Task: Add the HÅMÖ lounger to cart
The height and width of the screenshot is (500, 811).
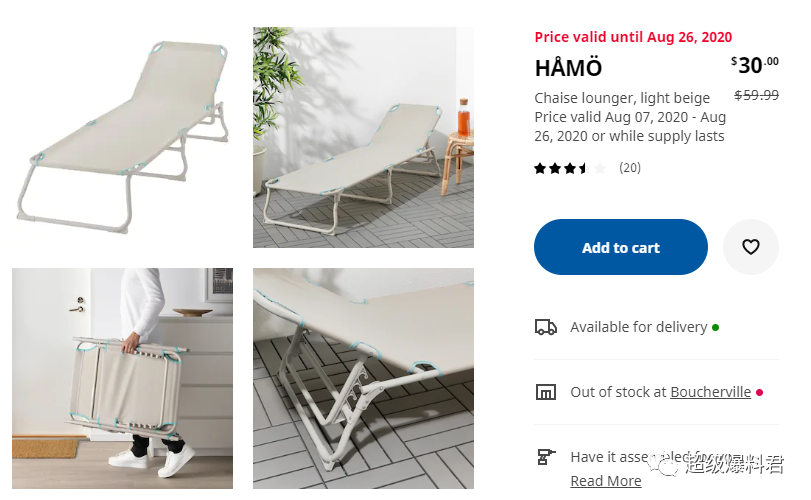Action: [621, 247]
